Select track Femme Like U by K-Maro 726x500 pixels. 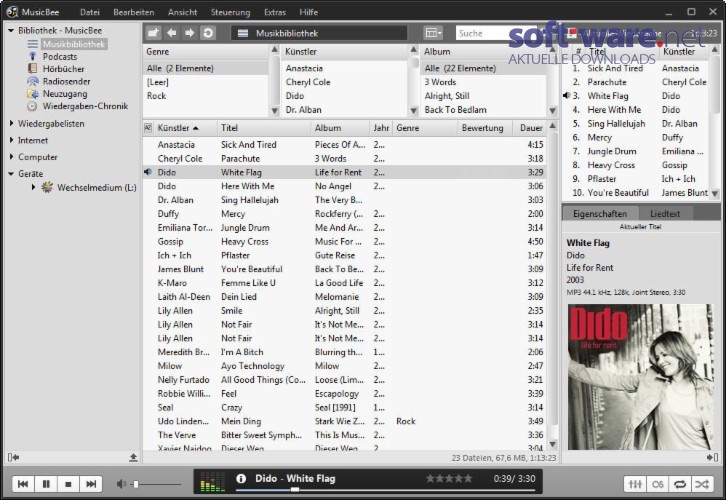pos(344,283)
